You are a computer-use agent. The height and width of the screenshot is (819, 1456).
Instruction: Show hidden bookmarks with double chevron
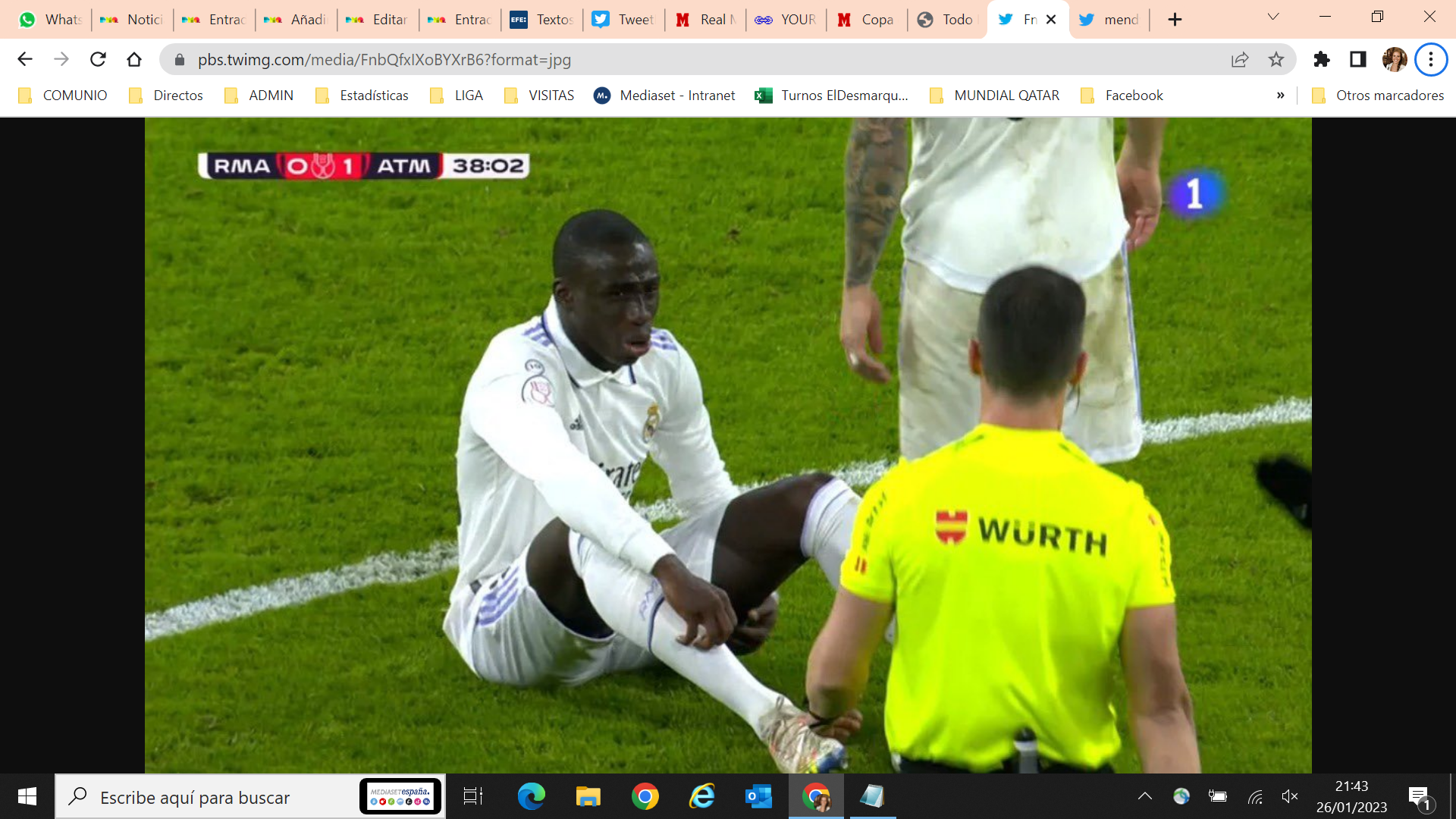(1281, 96)
